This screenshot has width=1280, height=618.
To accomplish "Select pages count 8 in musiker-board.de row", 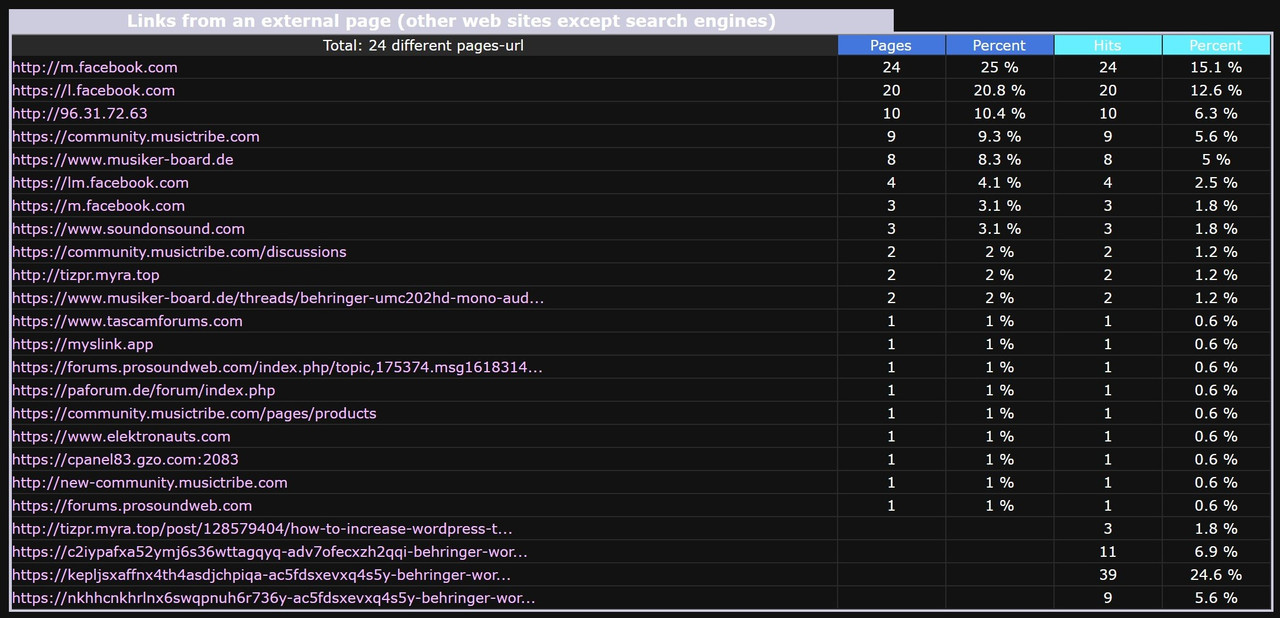I will click(x=891, y=159).
